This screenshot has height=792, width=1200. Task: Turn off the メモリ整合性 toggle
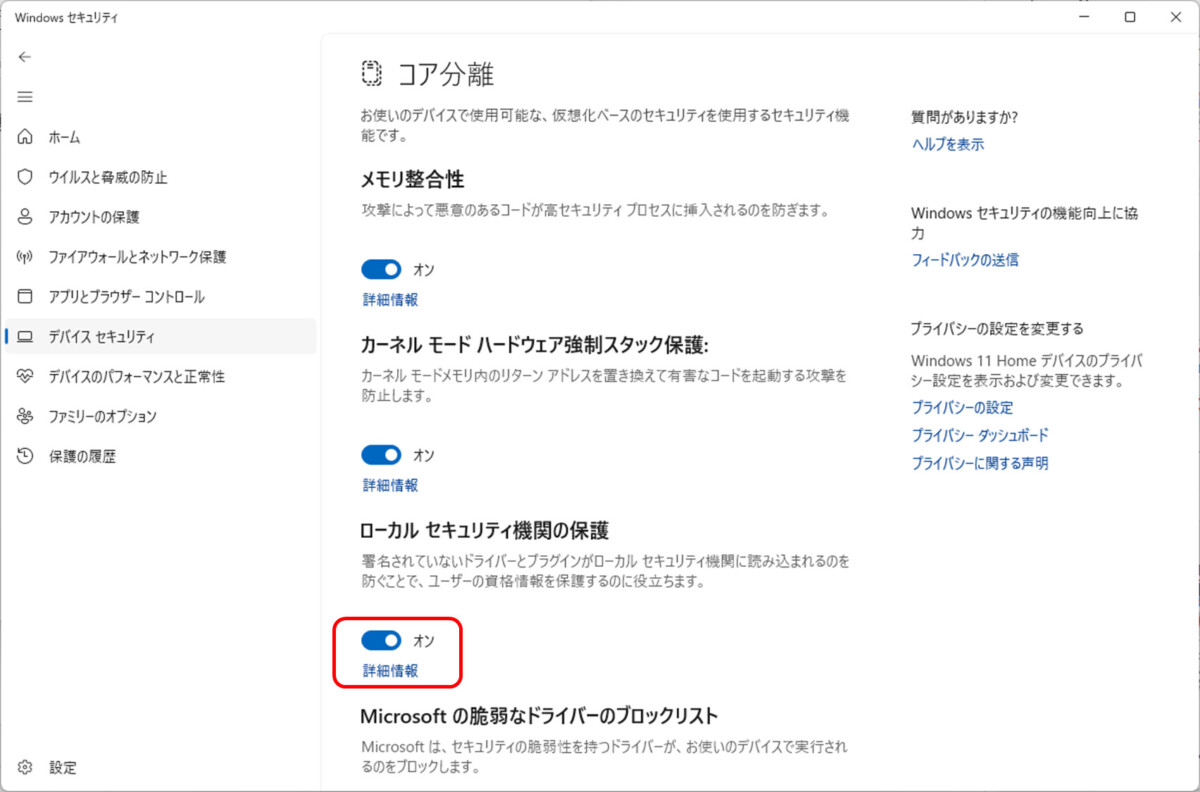tap(381, 269)
